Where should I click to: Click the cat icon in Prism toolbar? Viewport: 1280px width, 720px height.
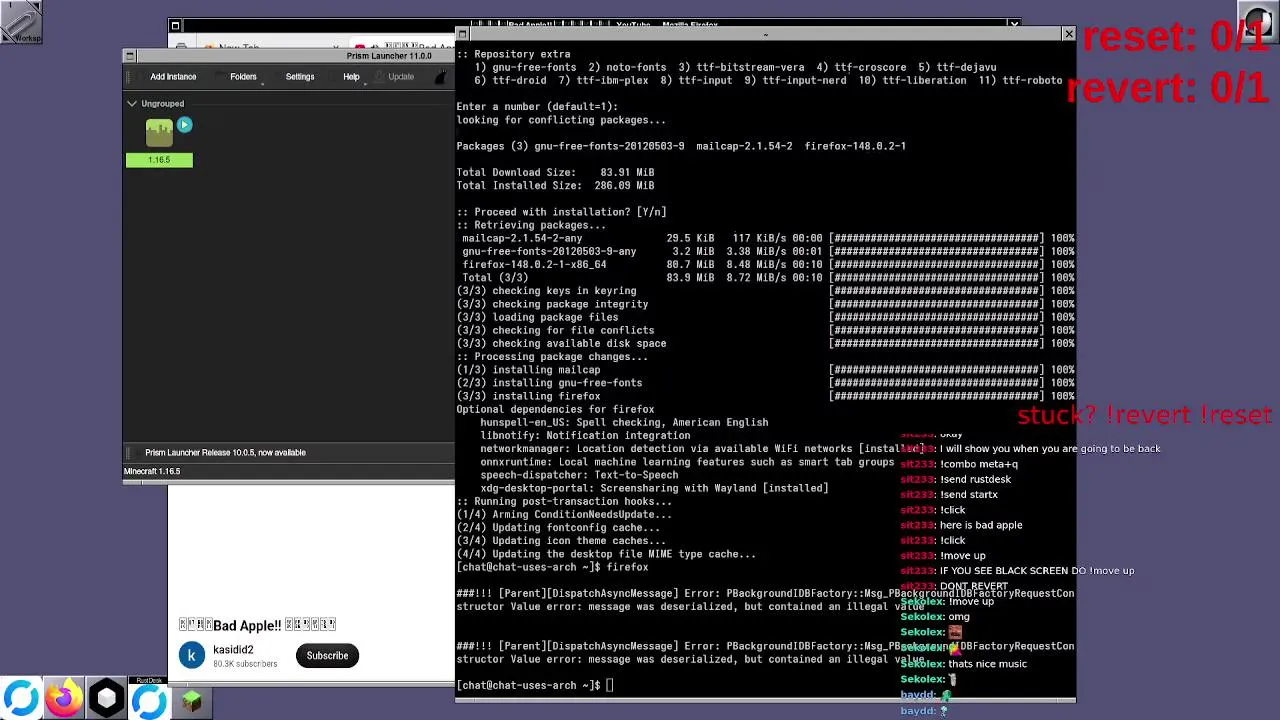442,77
